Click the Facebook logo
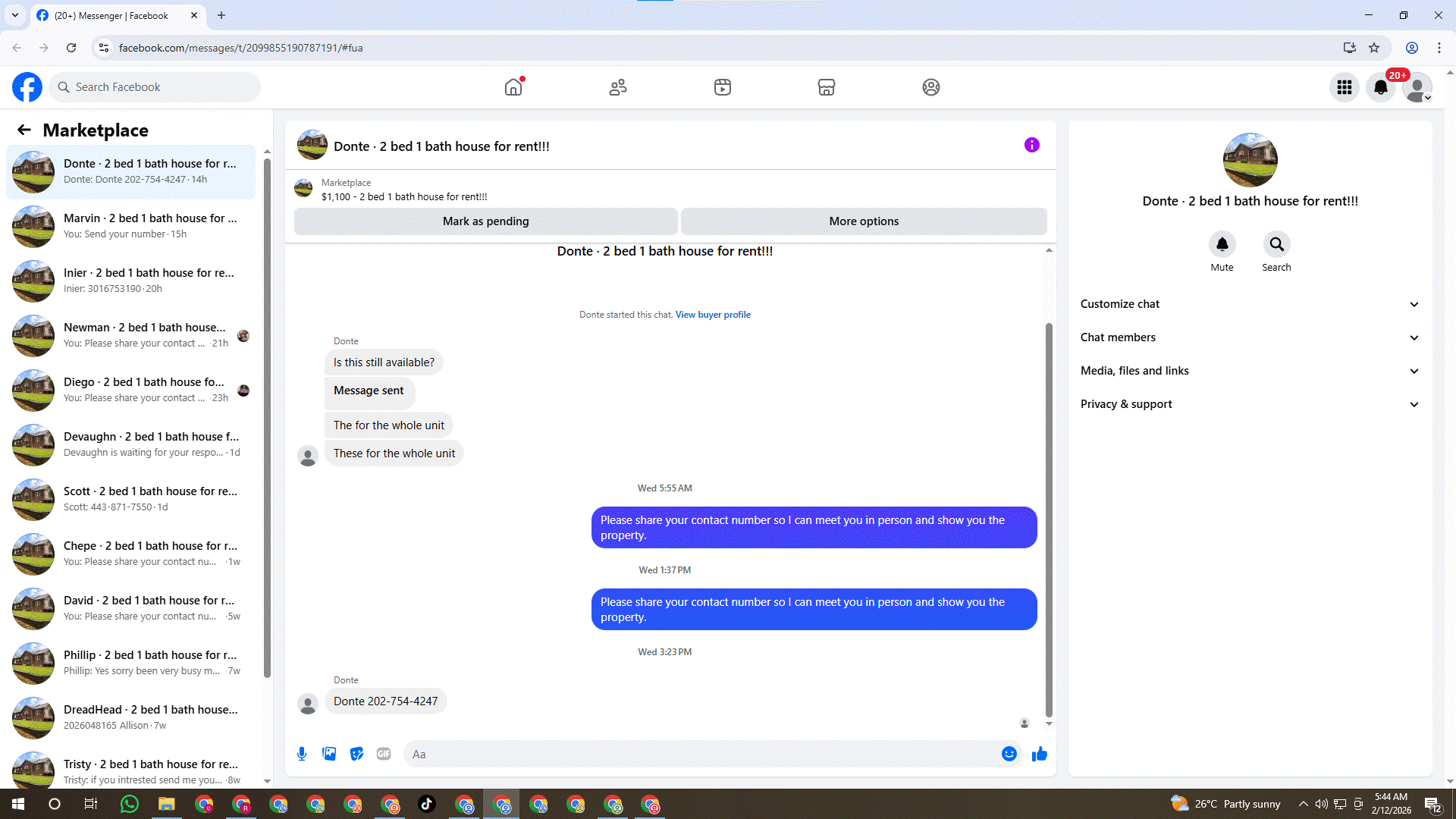The image size is (1456, 819). 27,87
